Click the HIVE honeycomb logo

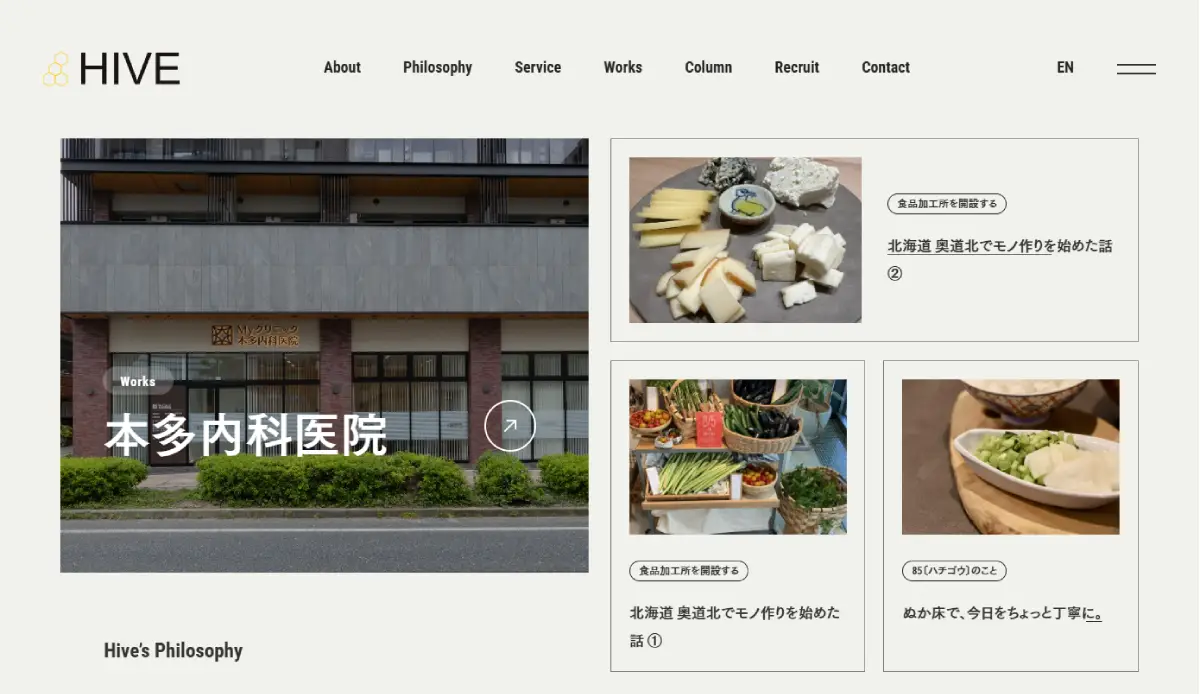pos(111,69)
